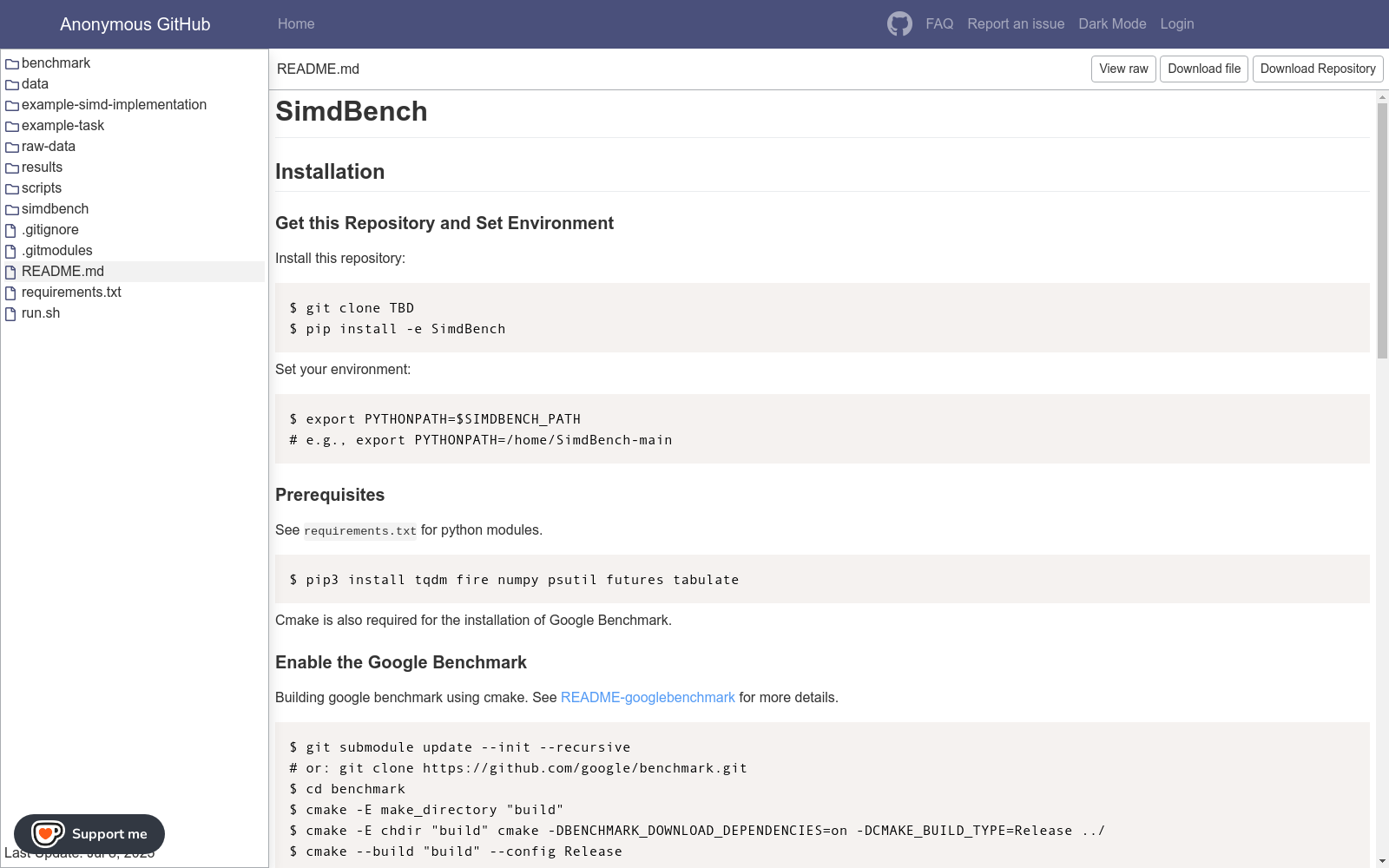Click the 'Enable the Google Benchmark' heading
The height and width of the screenshot is (868, 1389).
tap(401, 662)
